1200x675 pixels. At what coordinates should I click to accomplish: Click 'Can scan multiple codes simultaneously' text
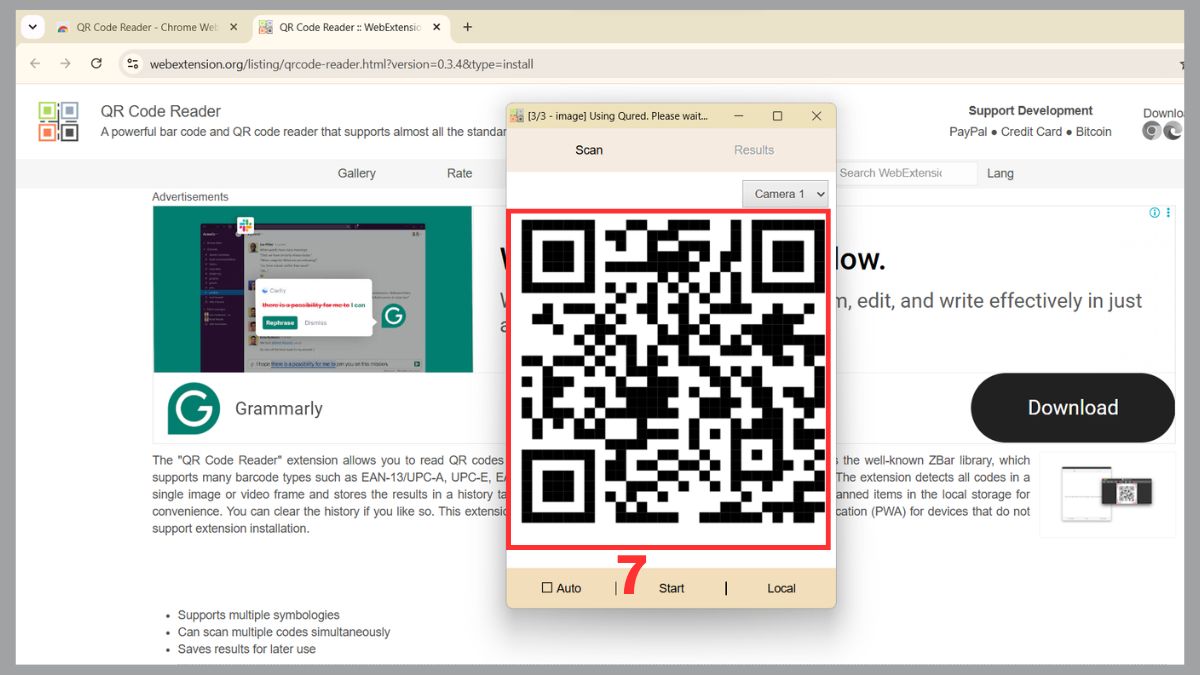284,632
